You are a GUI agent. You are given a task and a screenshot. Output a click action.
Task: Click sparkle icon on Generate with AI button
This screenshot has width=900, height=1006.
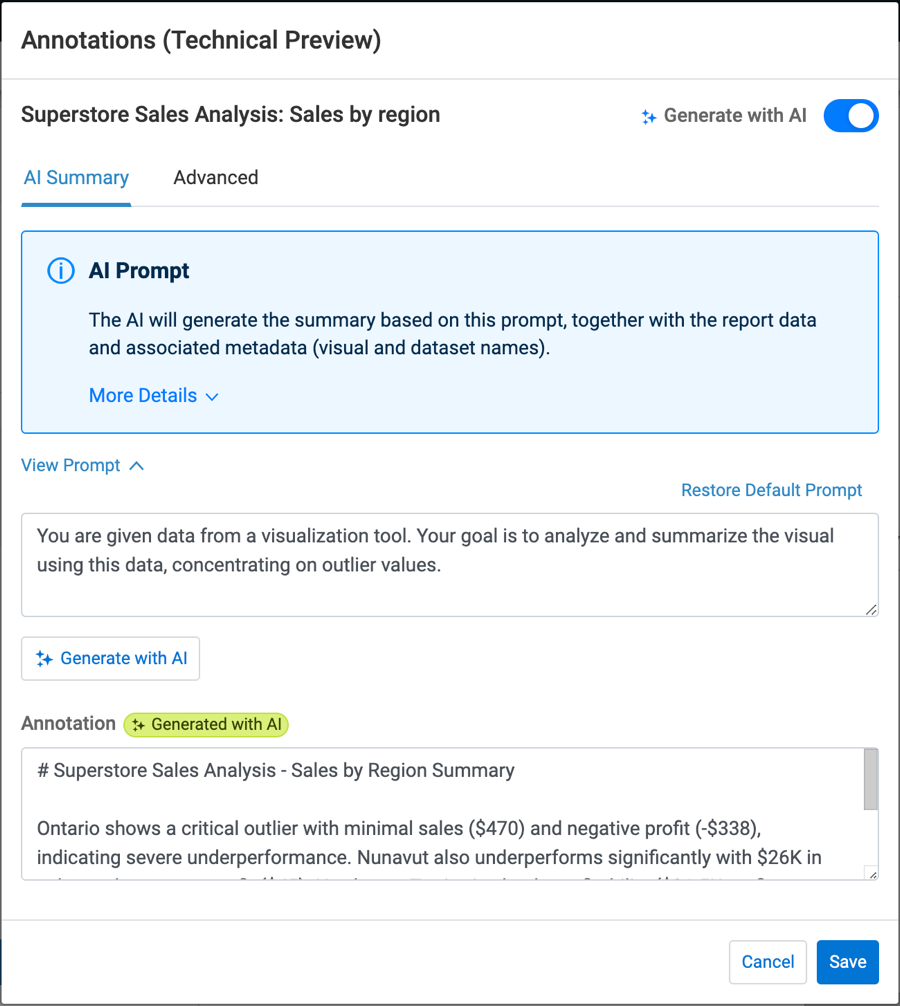[44, 659]
